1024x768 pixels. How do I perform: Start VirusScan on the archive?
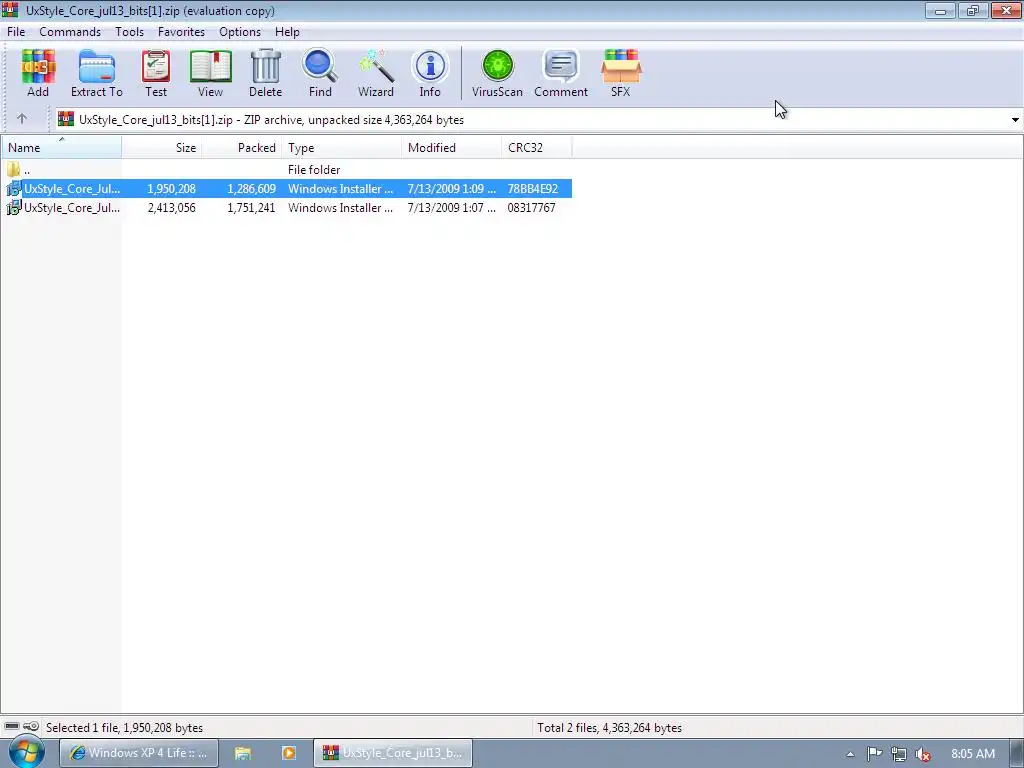point(498,73)
